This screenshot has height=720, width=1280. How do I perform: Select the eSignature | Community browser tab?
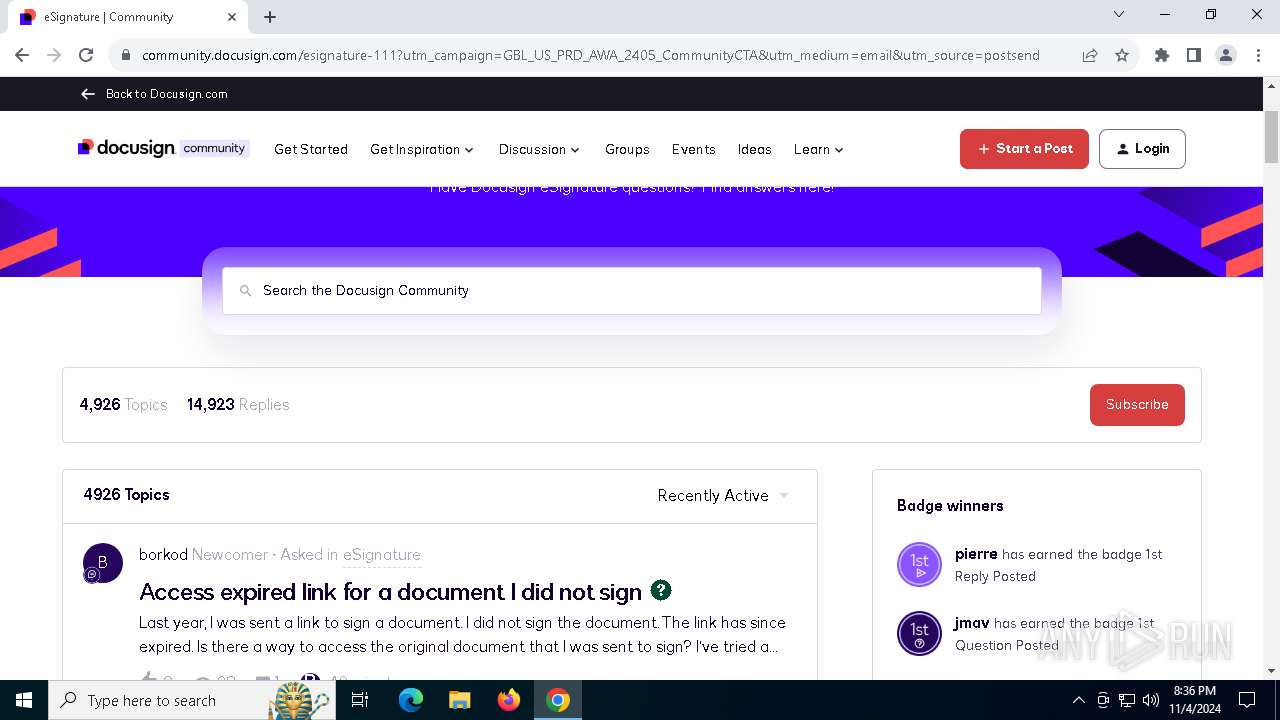click(127, 17)
